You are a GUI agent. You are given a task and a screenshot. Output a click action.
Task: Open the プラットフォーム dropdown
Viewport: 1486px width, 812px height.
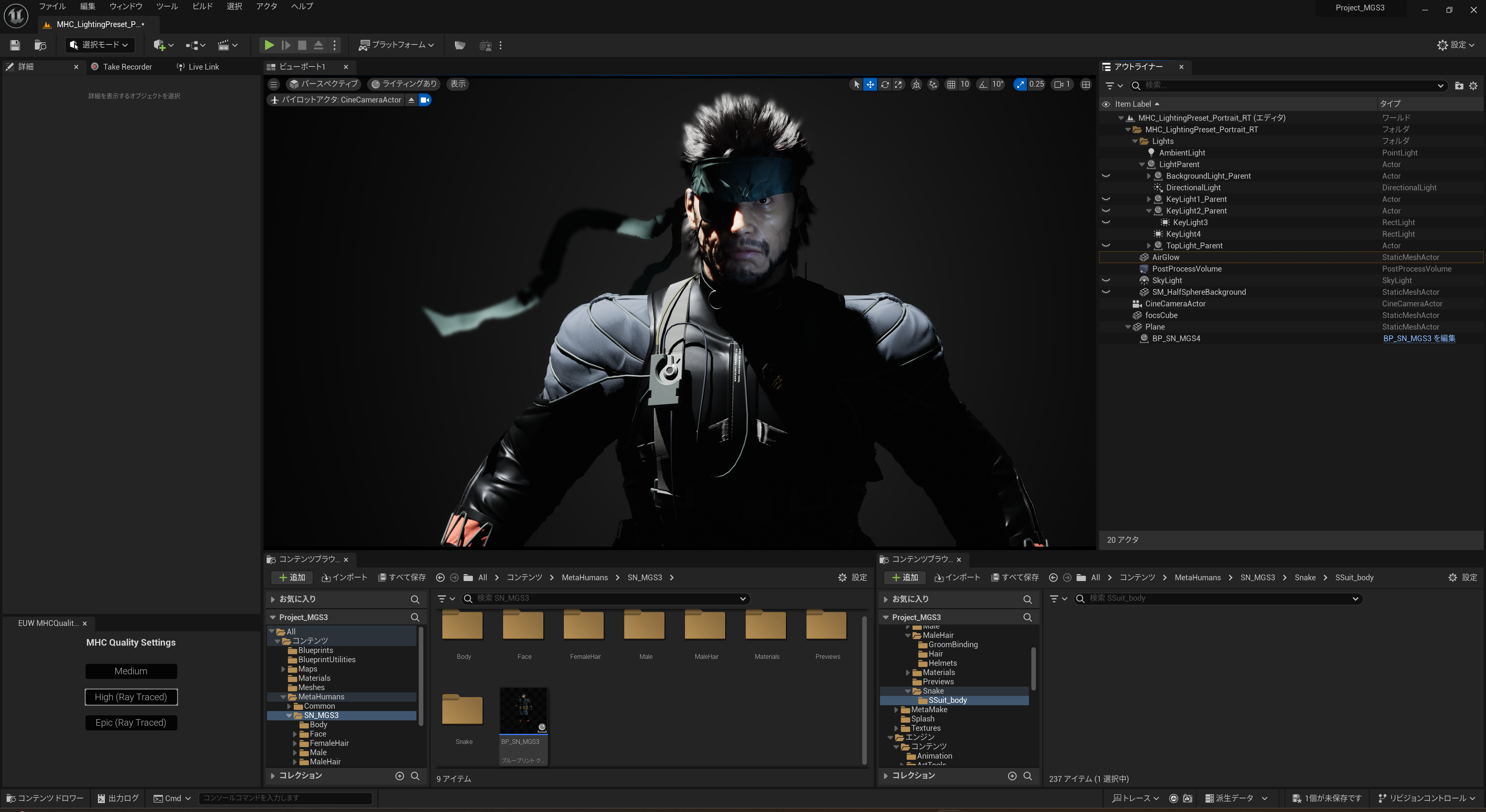pyautogui.click(x=396, y=45)
